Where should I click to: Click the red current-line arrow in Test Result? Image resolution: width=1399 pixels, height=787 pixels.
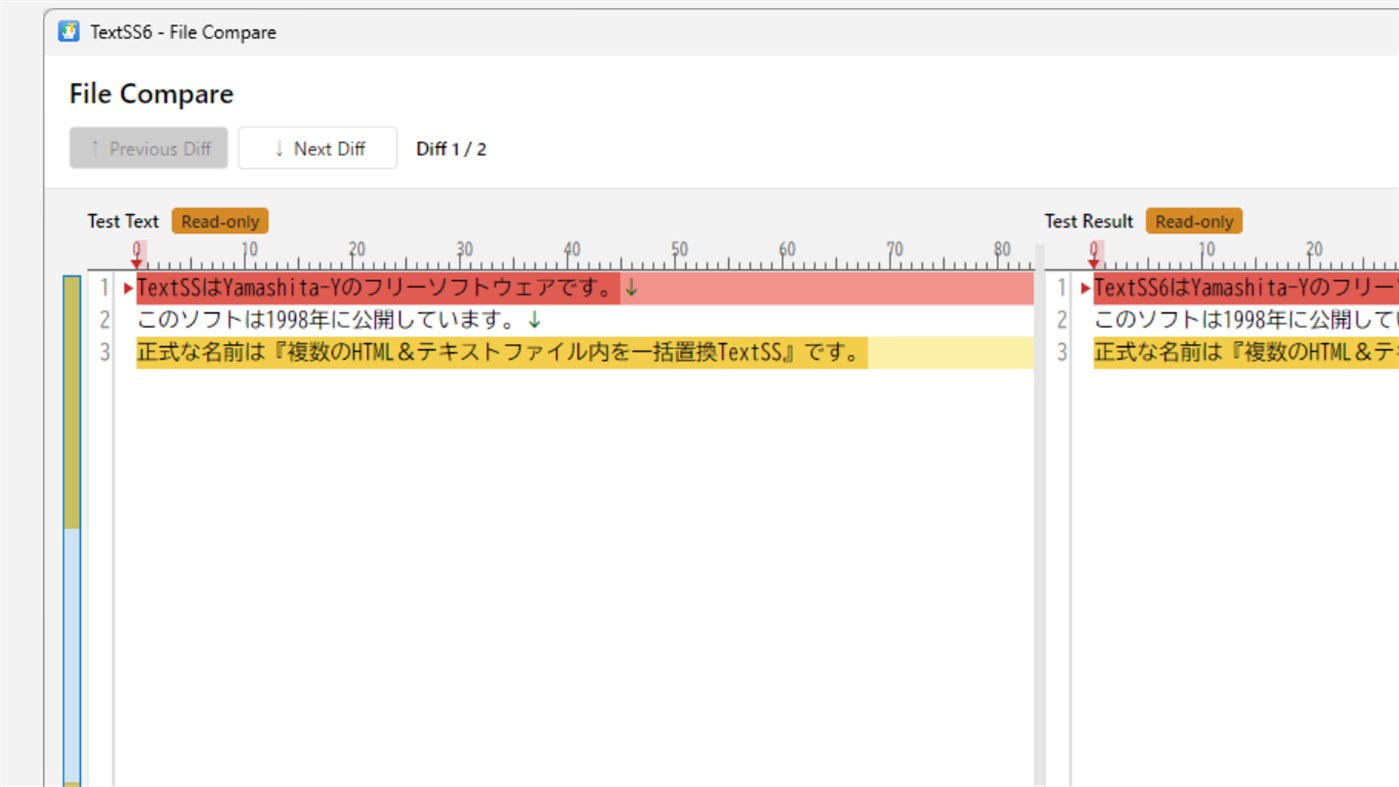[x=1085, y=288]
